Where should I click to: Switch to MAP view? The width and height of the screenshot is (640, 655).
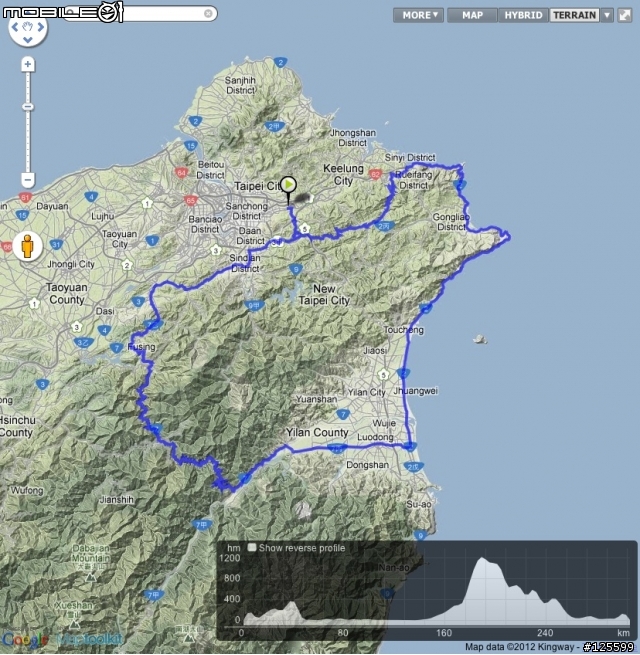pyautogui.click(x=472, y=15)
